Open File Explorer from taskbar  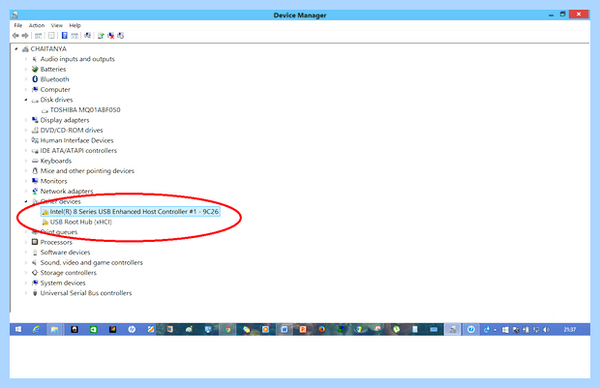coord(55,329)
